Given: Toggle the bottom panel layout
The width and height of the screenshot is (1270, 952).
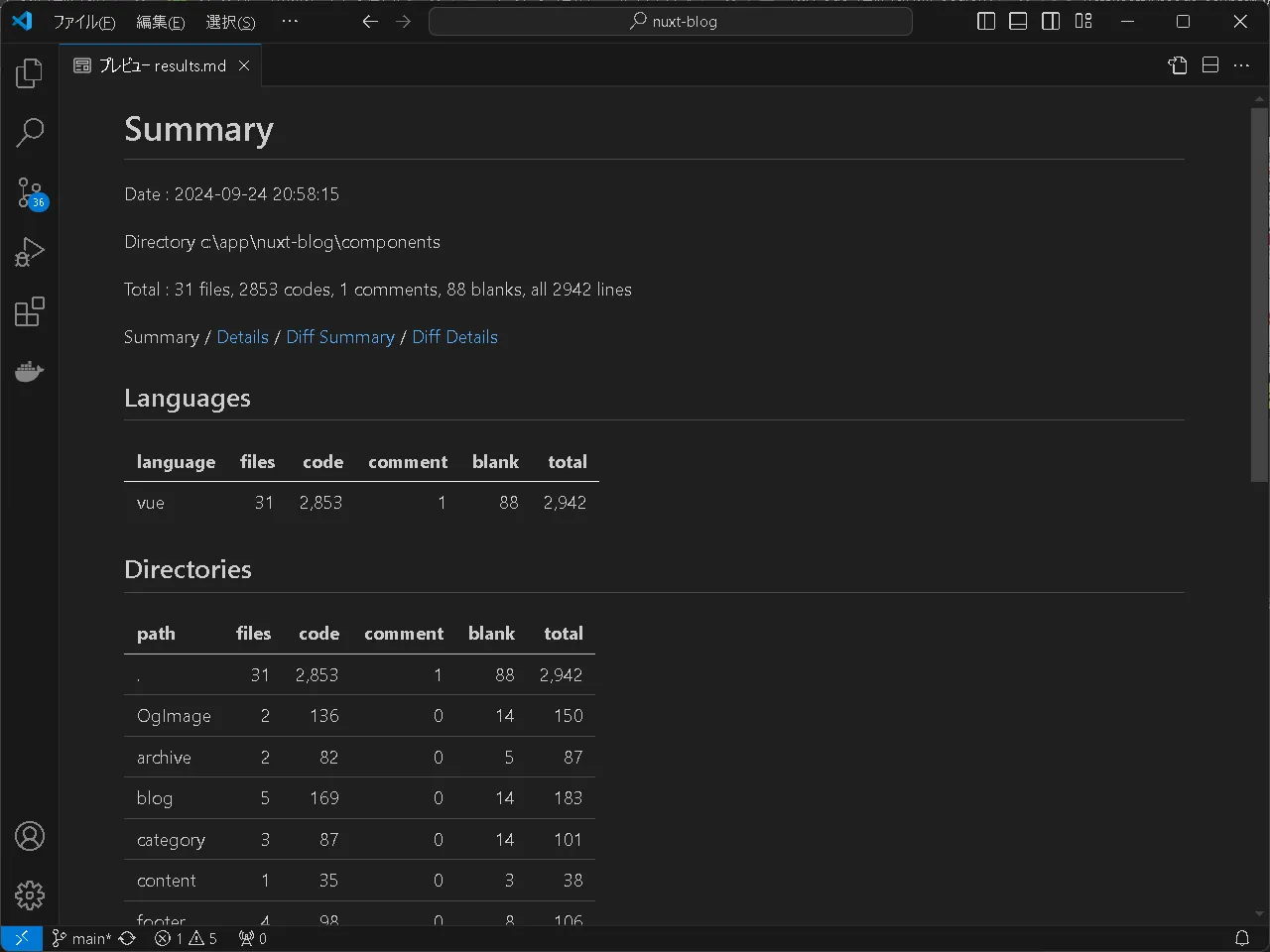Looking at the screenshot, I should coord(1018,21).
